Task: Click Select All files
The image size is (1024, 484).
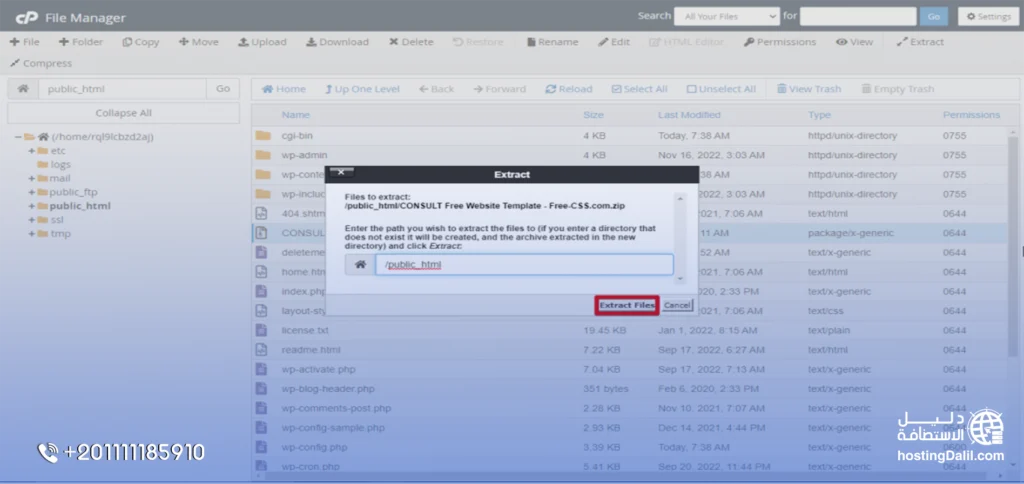Action: click(639, 89)
